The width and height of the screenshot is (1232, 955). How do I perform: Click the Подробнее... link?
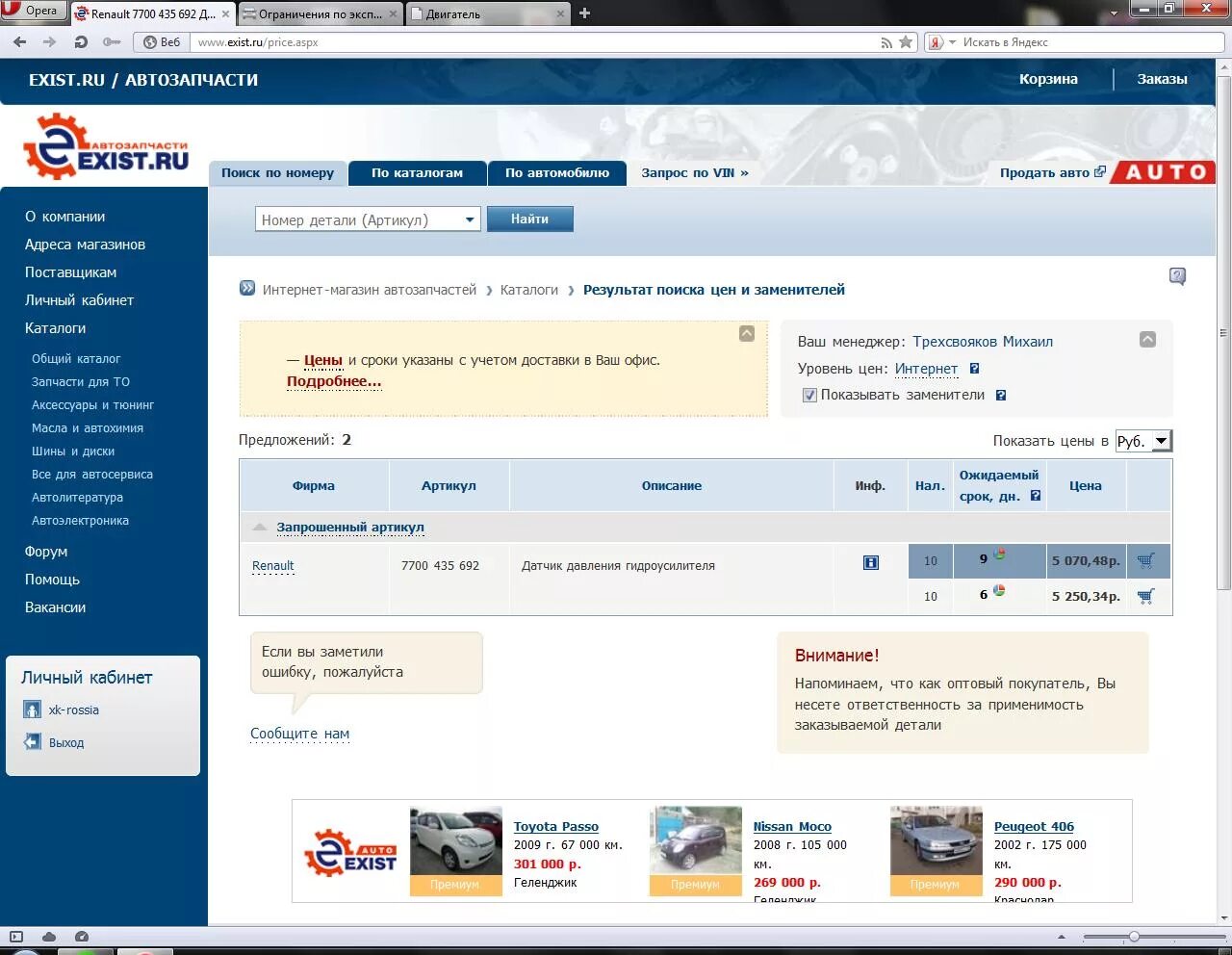(334, 381)
